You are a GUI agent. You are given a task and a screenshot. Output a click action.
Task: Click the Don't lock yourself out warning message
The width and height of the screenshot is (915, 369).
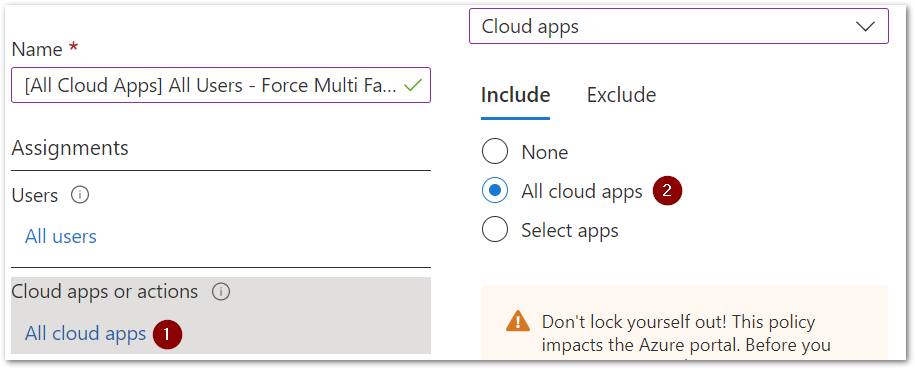[686, 333]
